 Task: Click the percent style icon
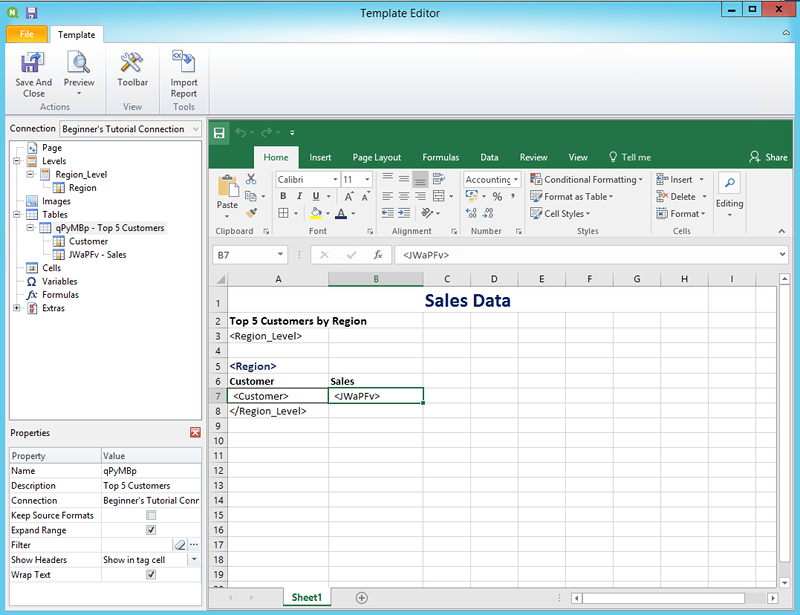click(497, 197)
